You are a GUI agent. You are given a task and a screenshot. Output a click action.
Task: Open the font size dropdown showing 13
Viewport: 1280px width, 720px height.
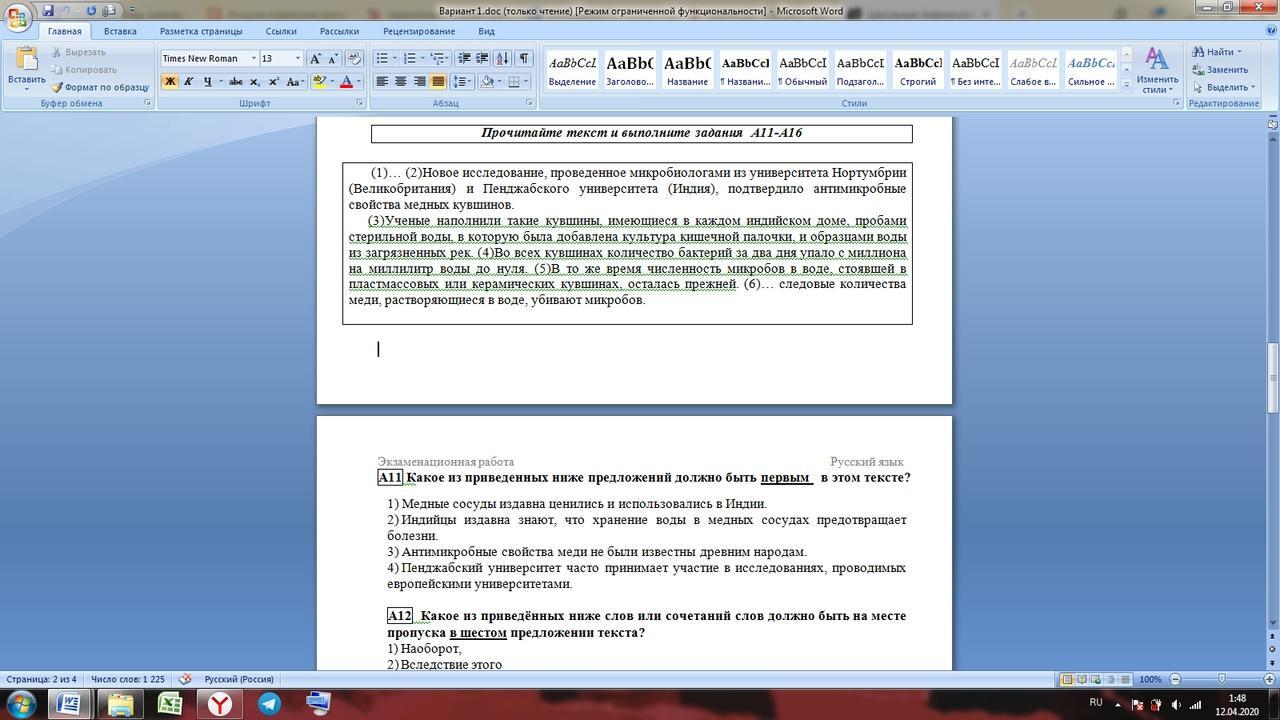(x=297, y=59)
